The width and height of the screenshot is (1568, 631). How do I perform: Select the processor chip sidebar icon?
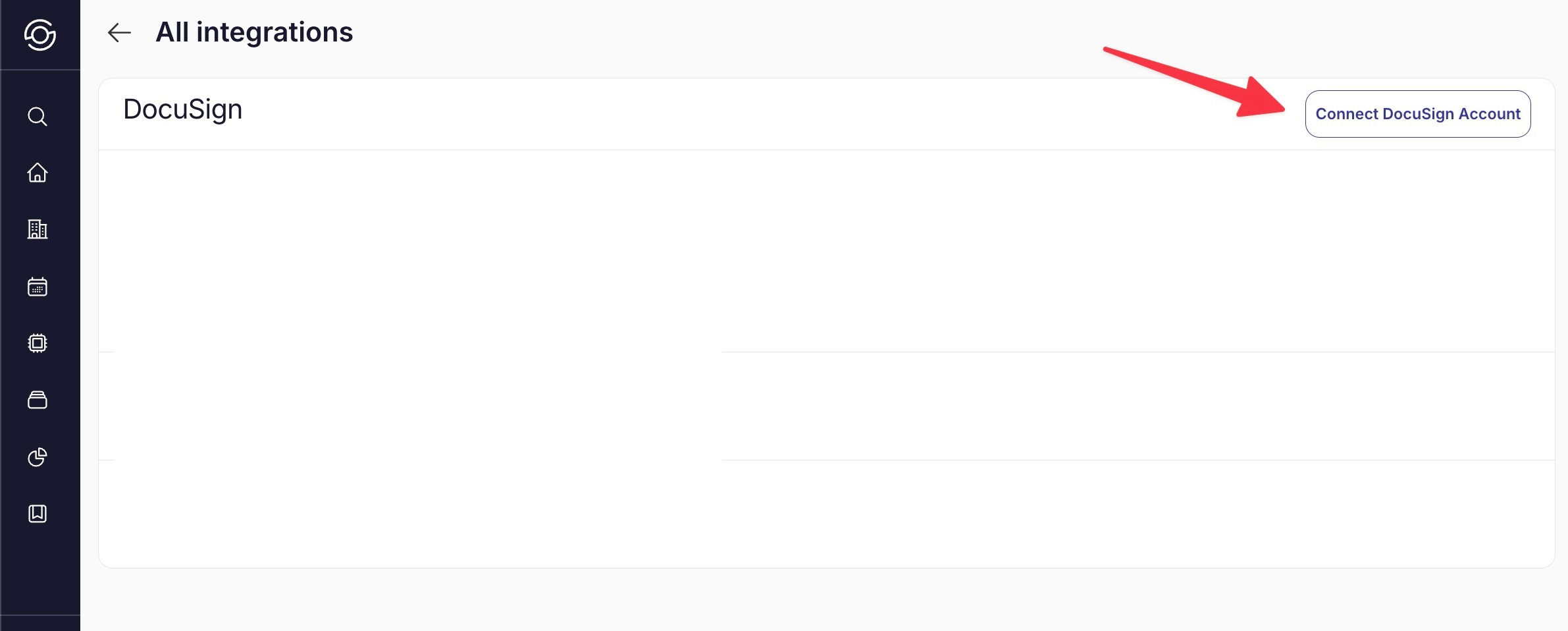38,343
